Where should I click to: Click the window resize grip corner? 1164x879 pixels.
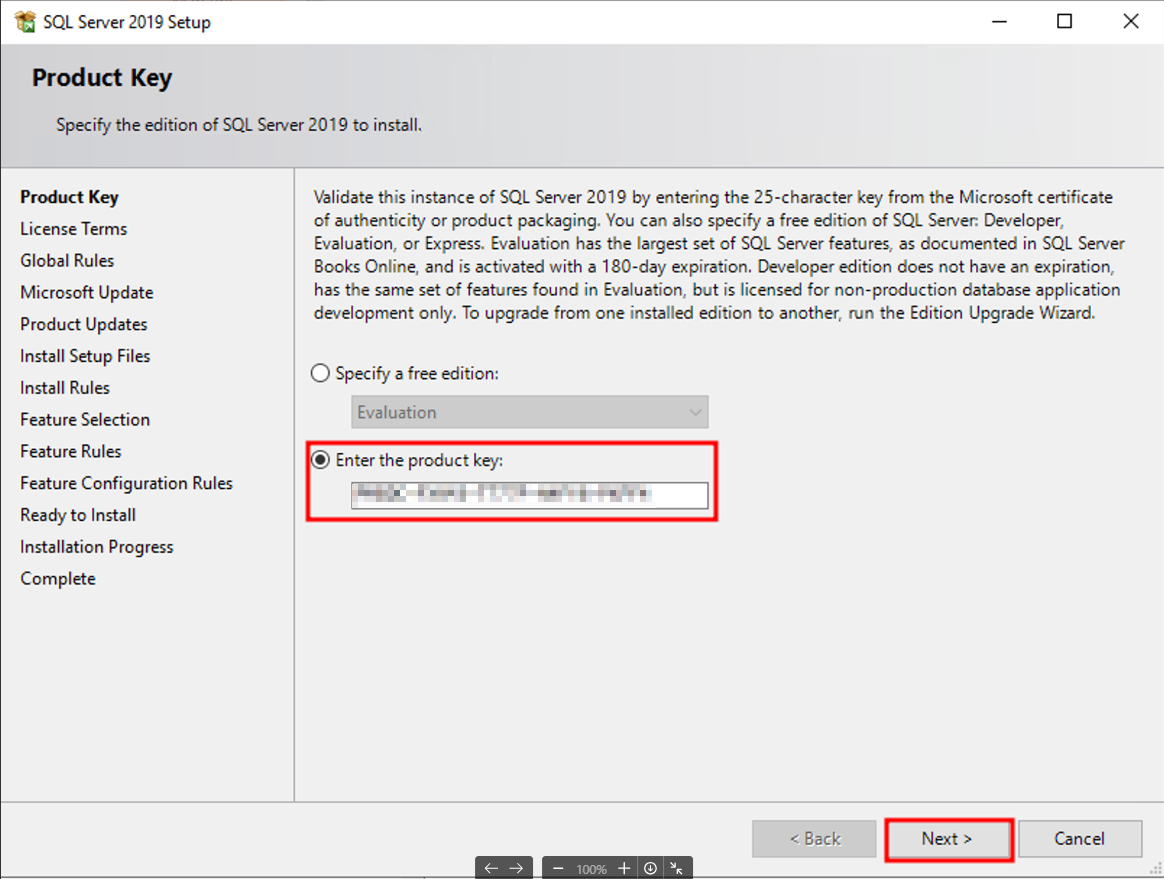pyautogui.click(x=1155, y=868)
